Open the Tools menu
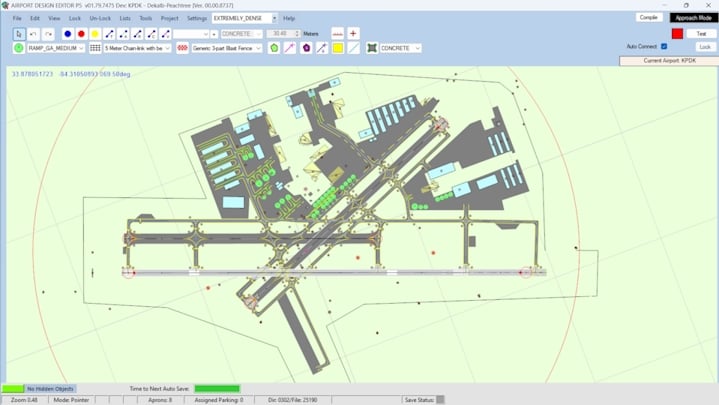This screenshot has width=719, height=405. (145, 18)
